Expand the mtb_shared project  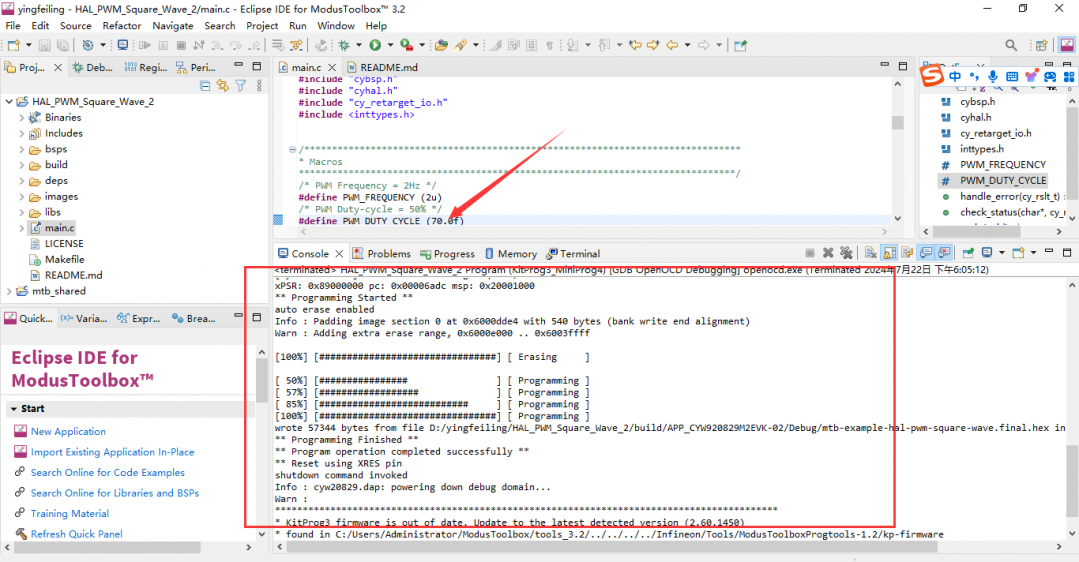[9, 291]
